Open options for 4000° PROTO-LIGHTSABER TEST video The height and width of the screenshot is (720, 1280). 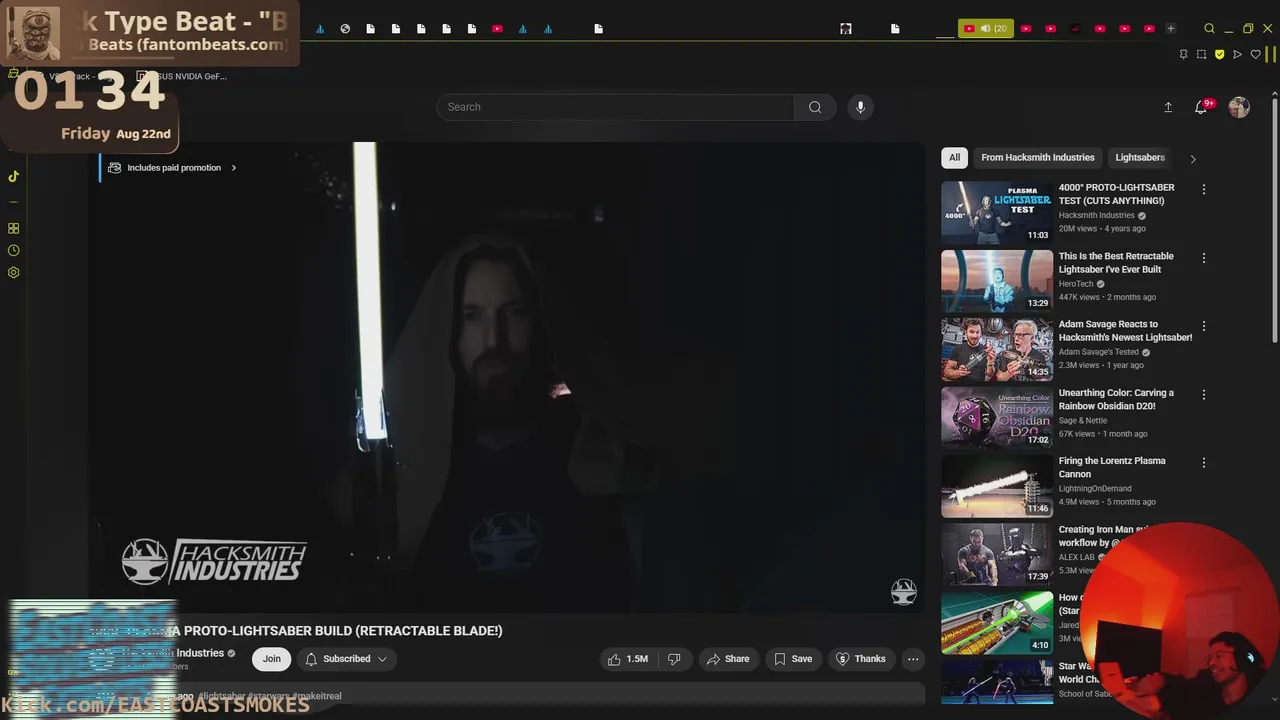click(x=1204, y=189)
